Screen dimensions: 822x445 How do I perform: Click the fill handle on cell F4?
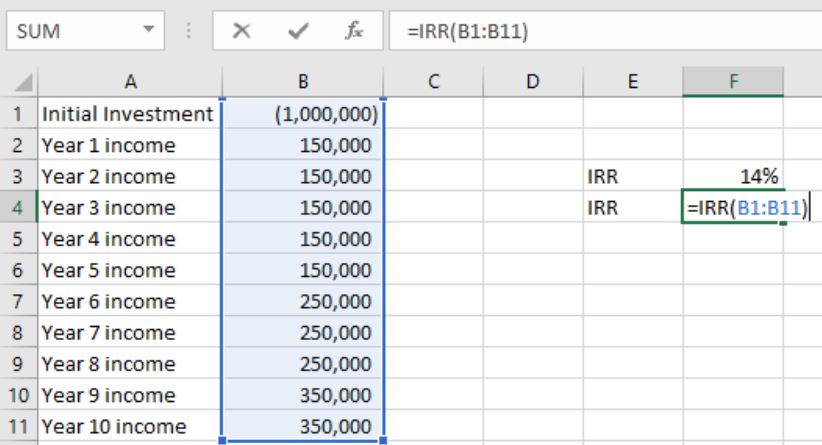tap(783, 223)
